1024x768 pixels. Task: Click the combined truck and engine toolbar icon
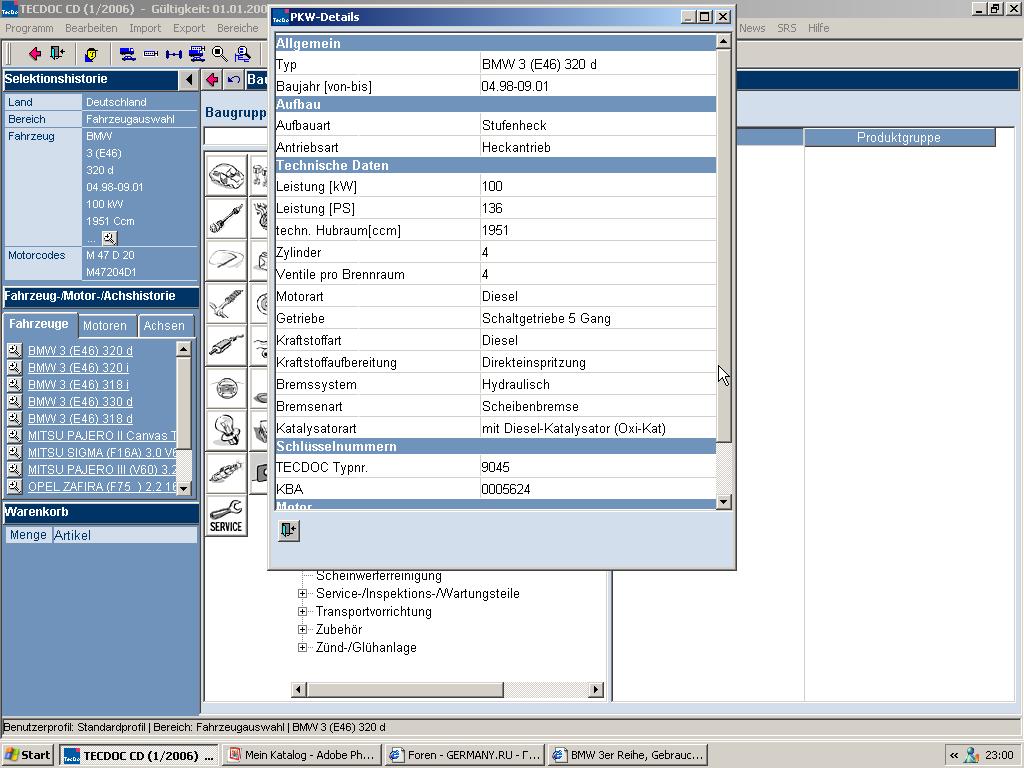[x=197, y=54]
